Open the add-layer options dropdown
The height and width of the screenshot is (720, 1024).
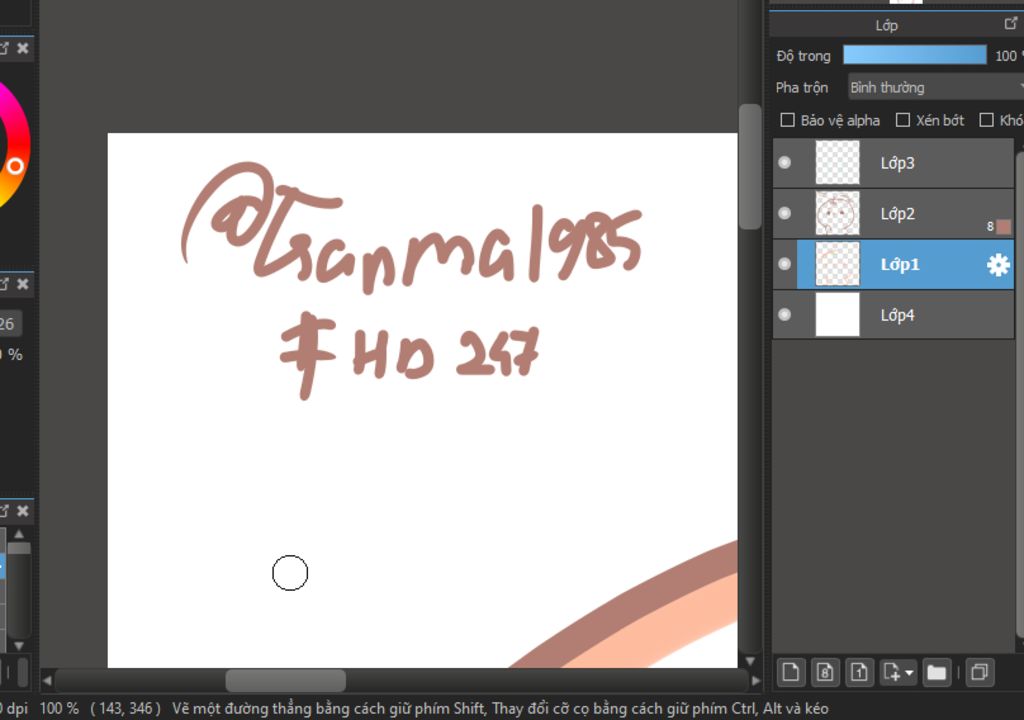(899, 672)
